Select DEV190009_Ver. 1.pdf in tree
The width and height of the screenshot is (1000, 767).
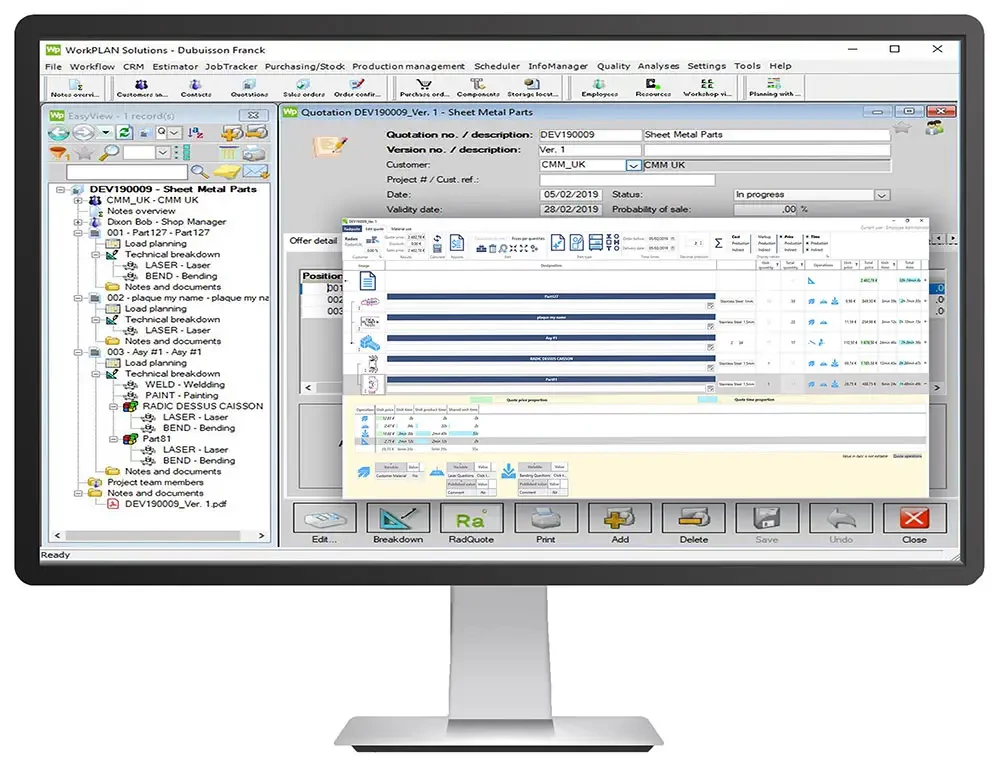[x=175, y=504]
